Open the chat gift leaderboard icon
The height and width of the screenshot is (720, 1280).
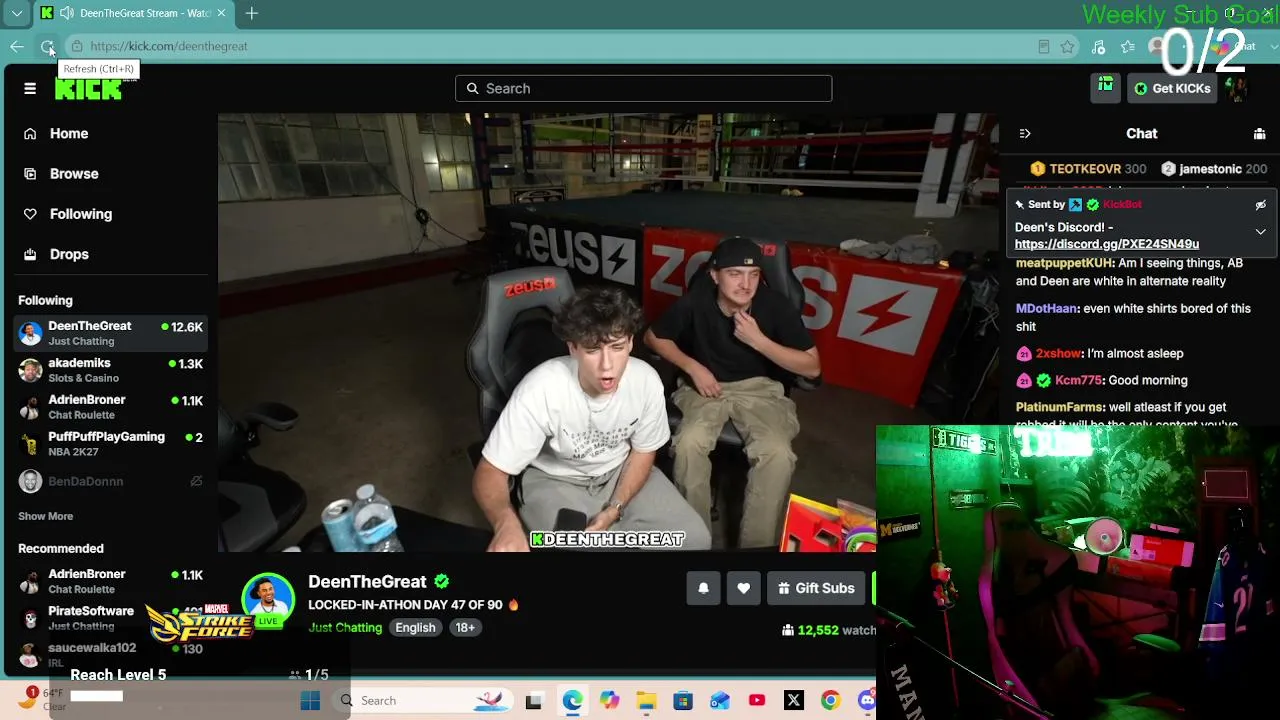click(1260, 134)
